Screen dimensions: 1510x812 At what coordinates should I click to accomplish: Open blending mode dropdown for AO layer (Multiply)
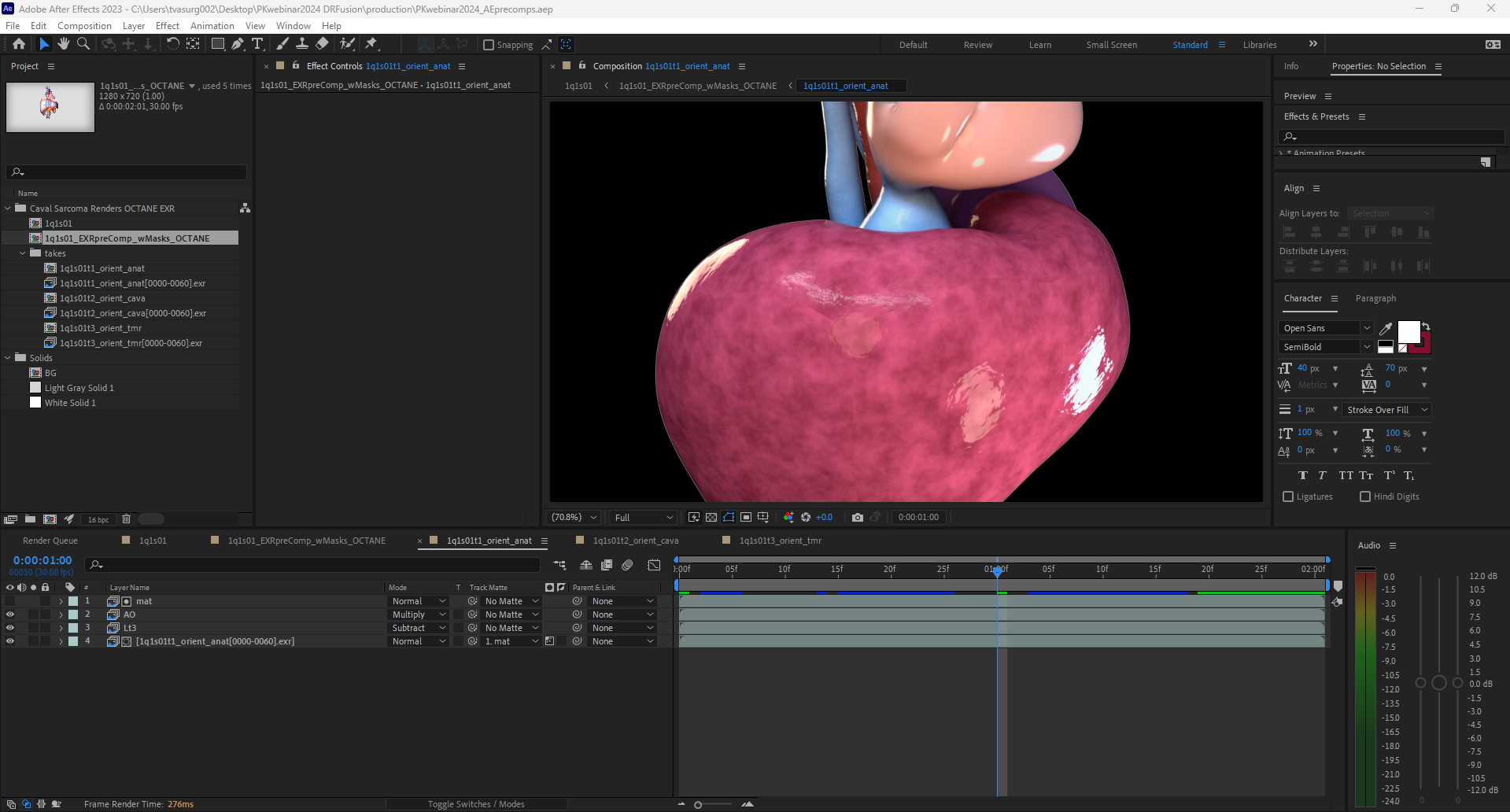(x=419, y=615)
